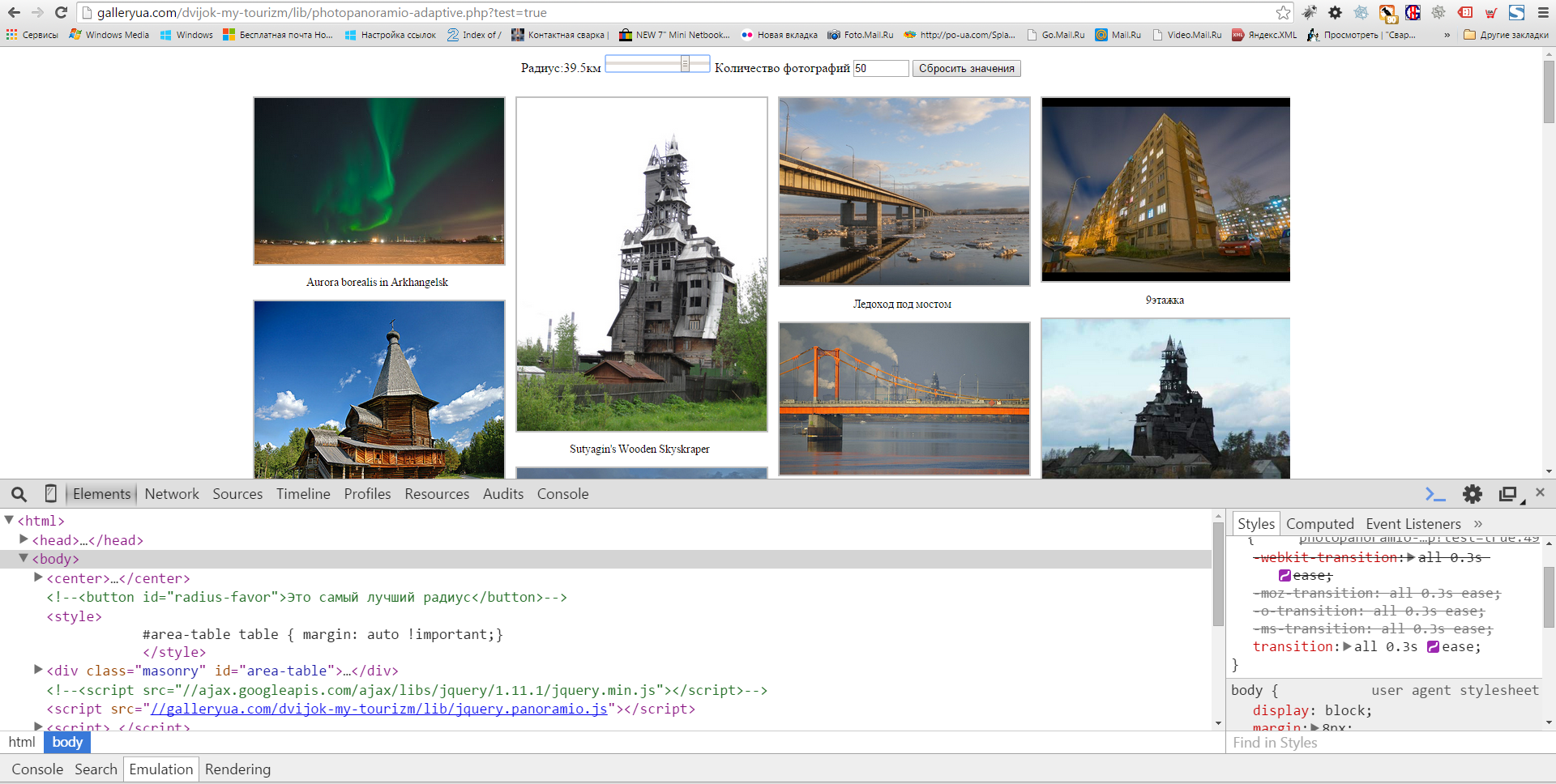The image size is (1556, 784).
Task: Go back to the previous page
Action: pos(14,12)
